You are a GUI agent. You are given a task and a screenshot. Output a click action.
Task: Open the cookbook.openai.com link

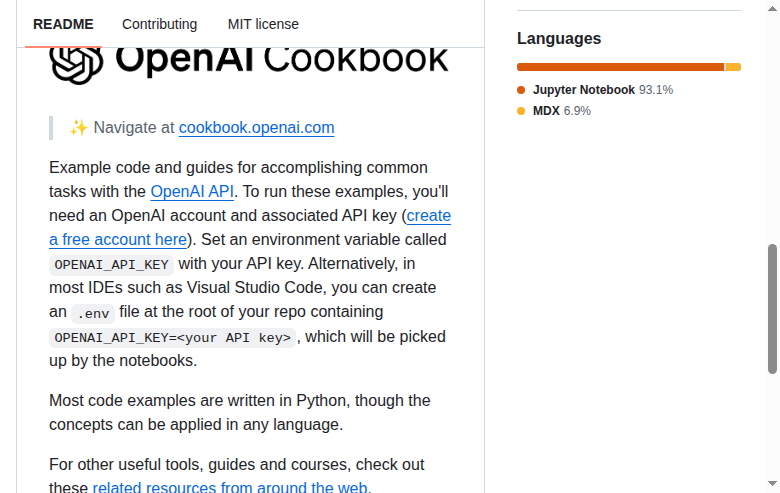256,128
